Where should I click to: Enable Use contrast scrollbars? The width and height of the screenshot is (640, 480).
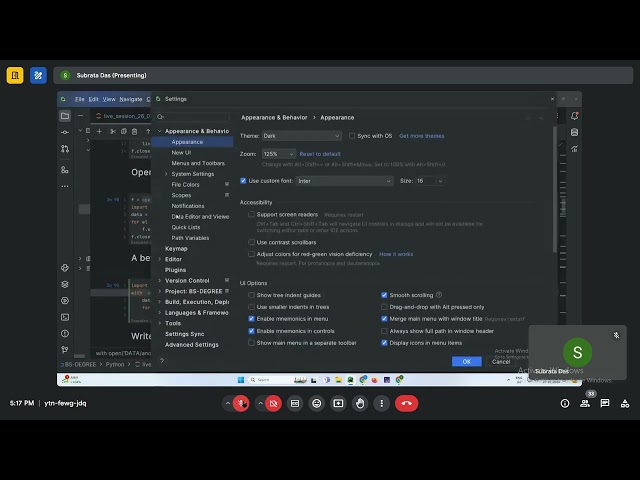tap(251, 242)
